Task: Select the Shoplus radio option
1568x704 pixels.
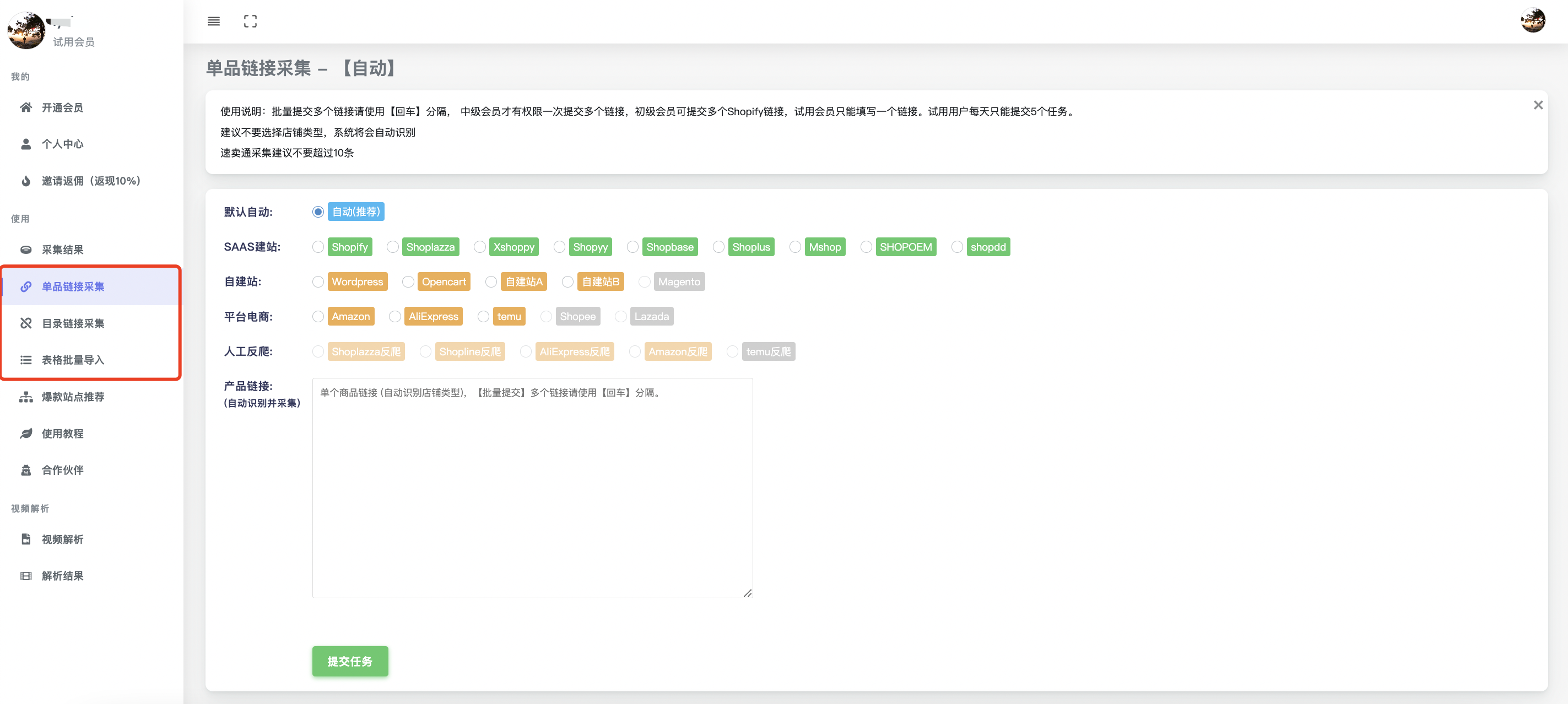Action: coord(718,247)
